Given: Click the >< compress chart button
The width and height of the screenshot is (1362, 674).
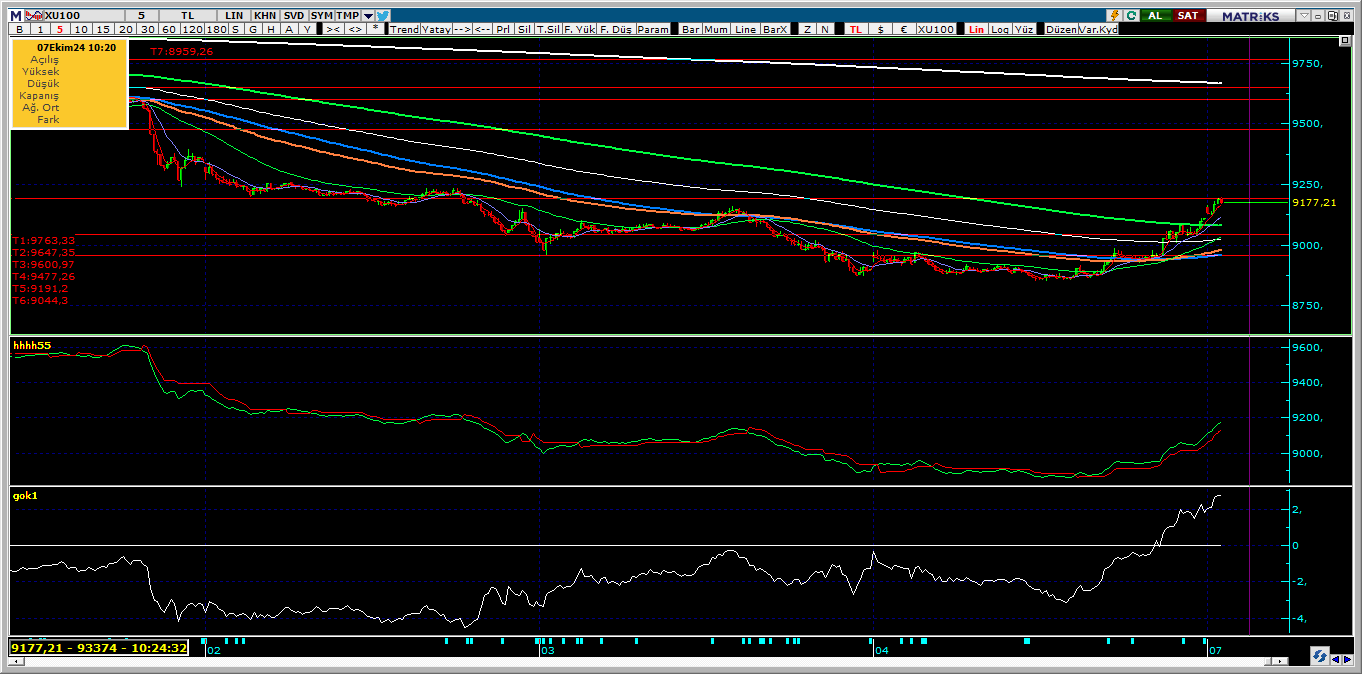Looking at the screenshot, I should 332,29.
